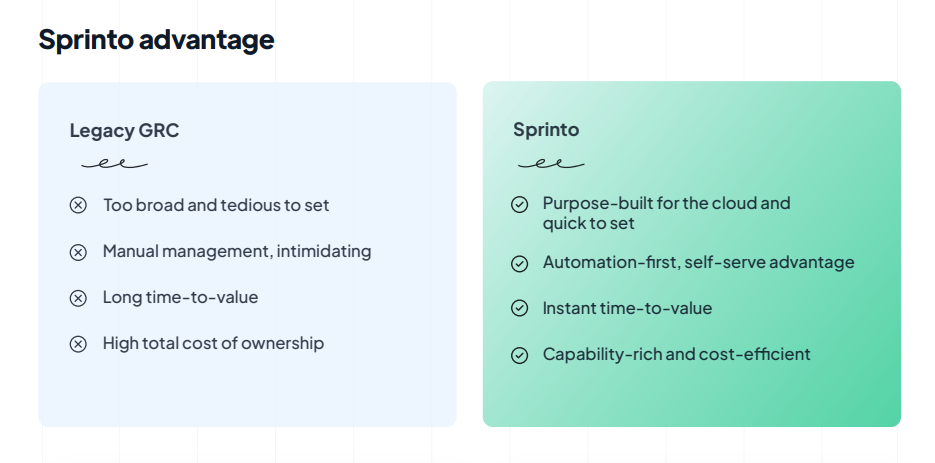Click the squiggle flourish under Sprinto heading
The height and width of the screenshot is (463, 935).
point(551,163)
